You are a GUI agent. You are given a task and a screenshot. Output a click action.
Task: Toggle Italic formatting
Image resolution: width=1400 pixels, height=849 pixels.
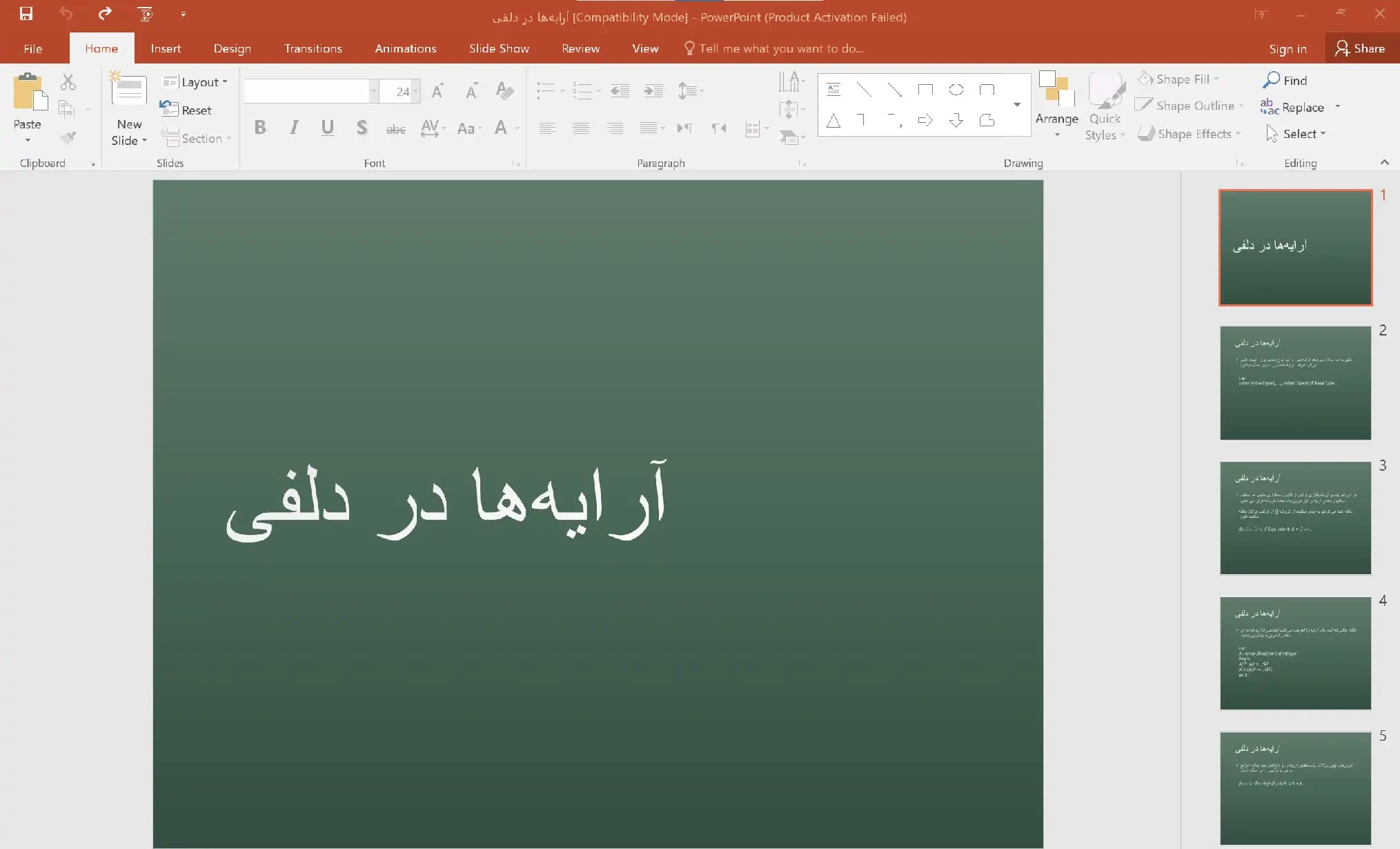pyautogui.click(x=294, y=127)
